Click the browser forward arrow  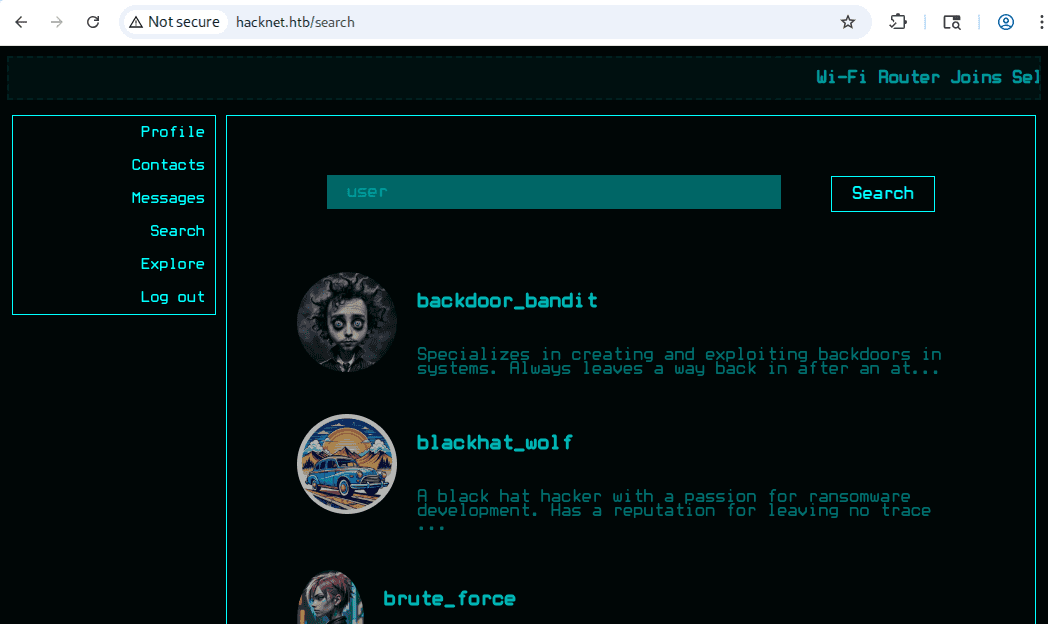pyautogui.click(x=57, y=22)
